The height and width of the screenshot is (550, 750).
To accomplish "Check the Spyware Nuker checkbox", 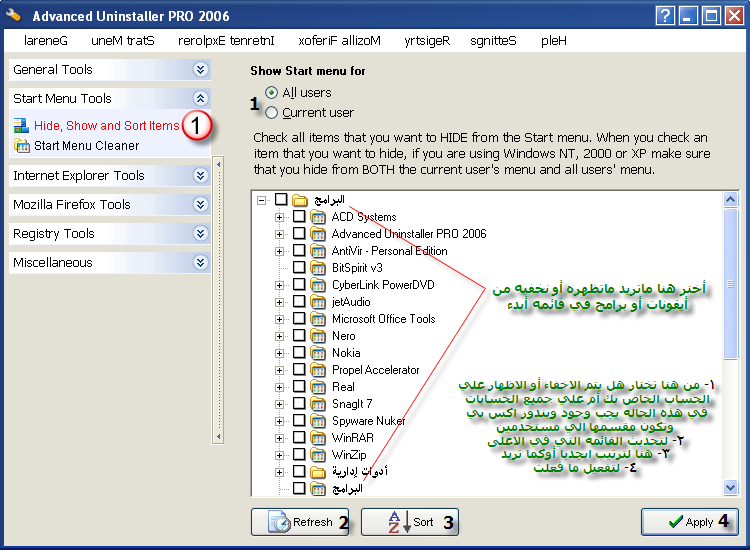I will [299, 420].
